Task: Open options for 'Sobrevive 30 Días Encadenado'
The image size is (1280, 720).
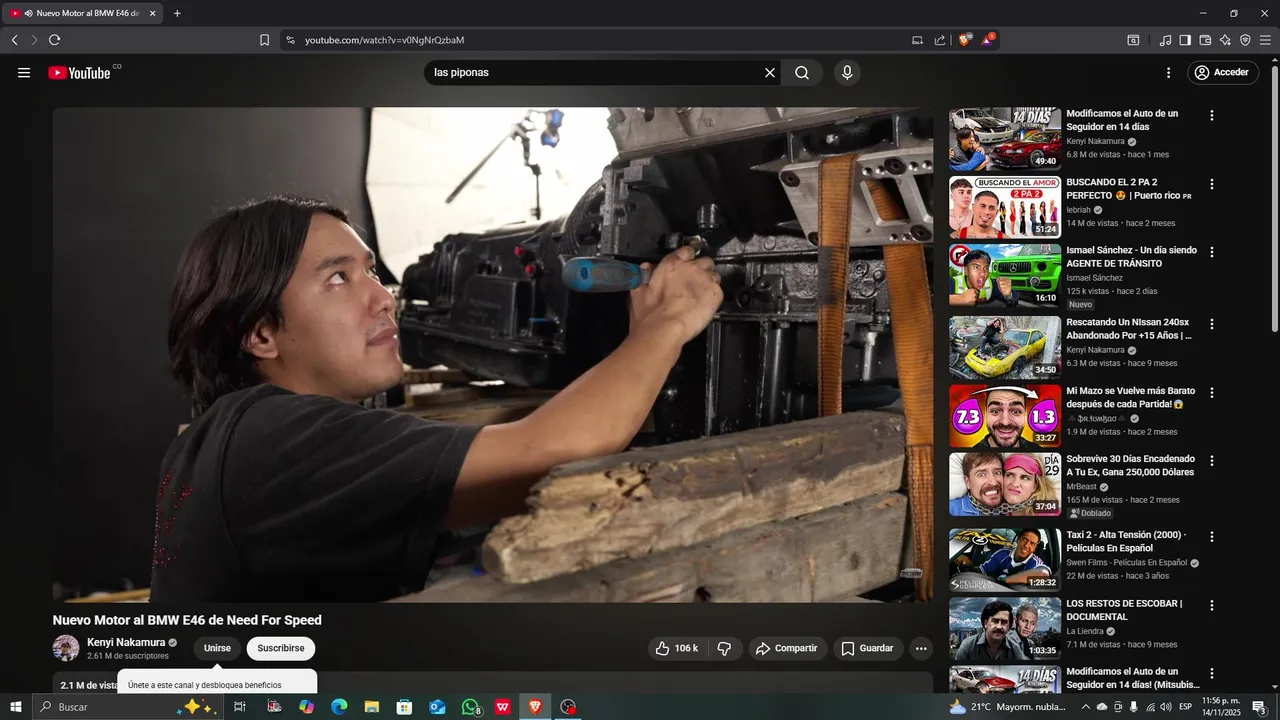Action: tap(1212, 461)
